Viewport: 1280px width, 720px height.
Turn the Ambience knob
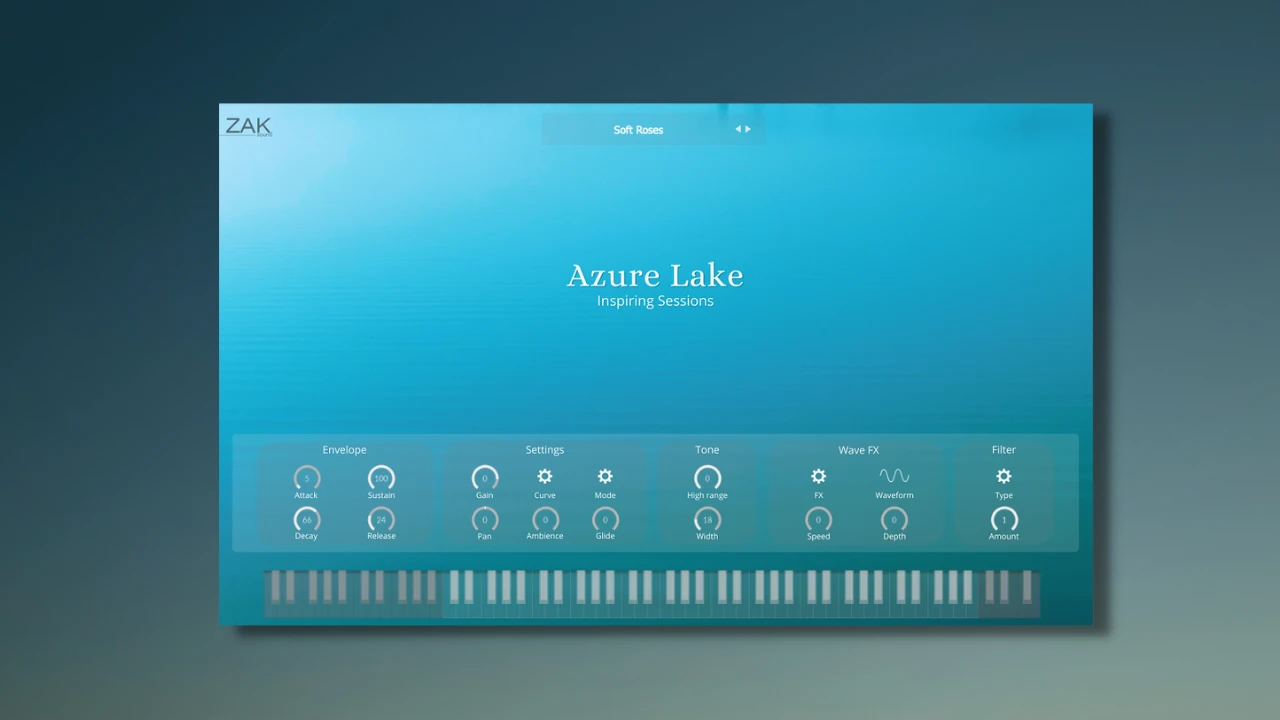pos(544,521)
